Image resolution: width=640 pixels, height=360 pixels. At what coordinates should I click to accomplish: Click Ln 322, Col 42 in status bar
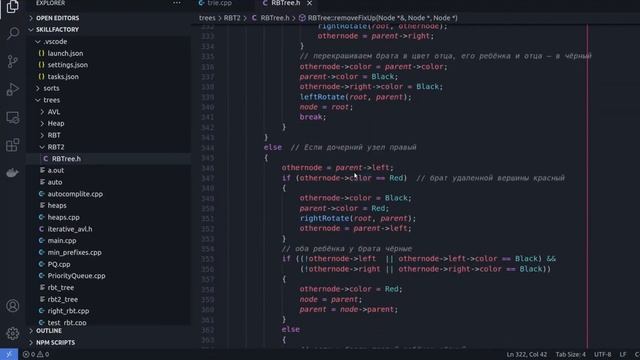click(527, 355)
